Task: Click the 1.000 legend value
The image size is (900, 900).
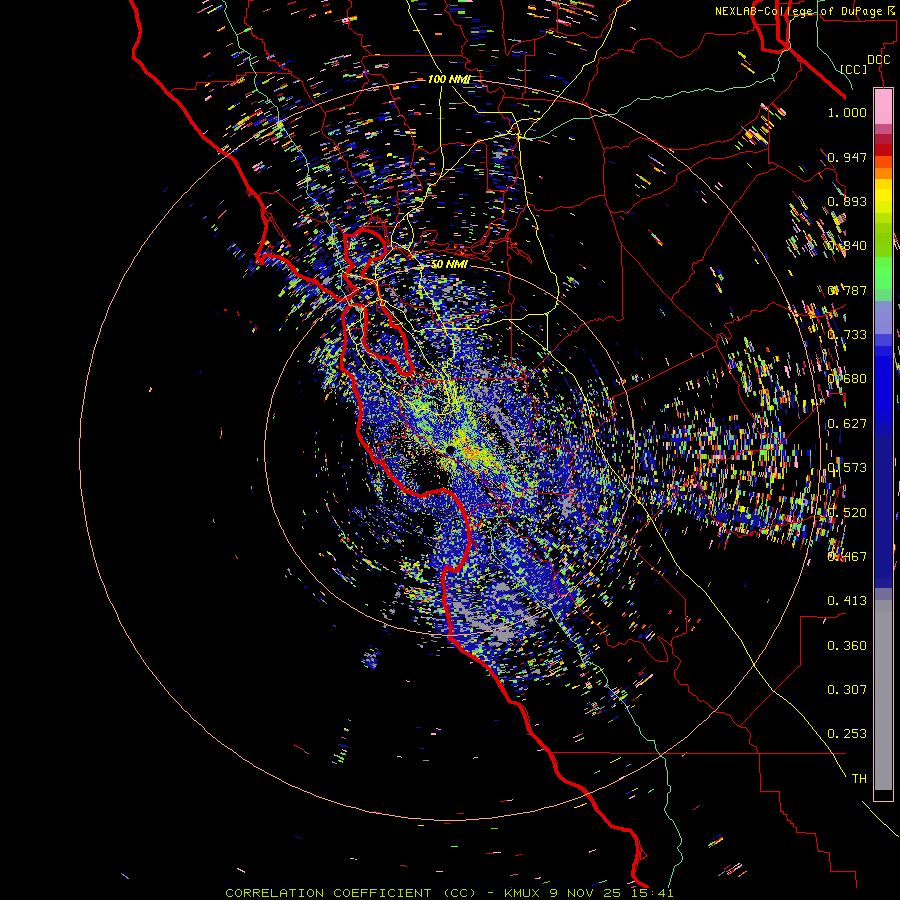Action: click(x=847, y=112)
